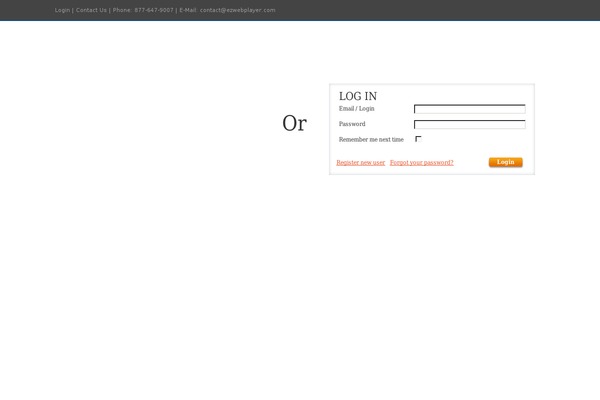Follow the Register new user link
The width and height of the screenshot is (600, 400).
pos(360,163)
